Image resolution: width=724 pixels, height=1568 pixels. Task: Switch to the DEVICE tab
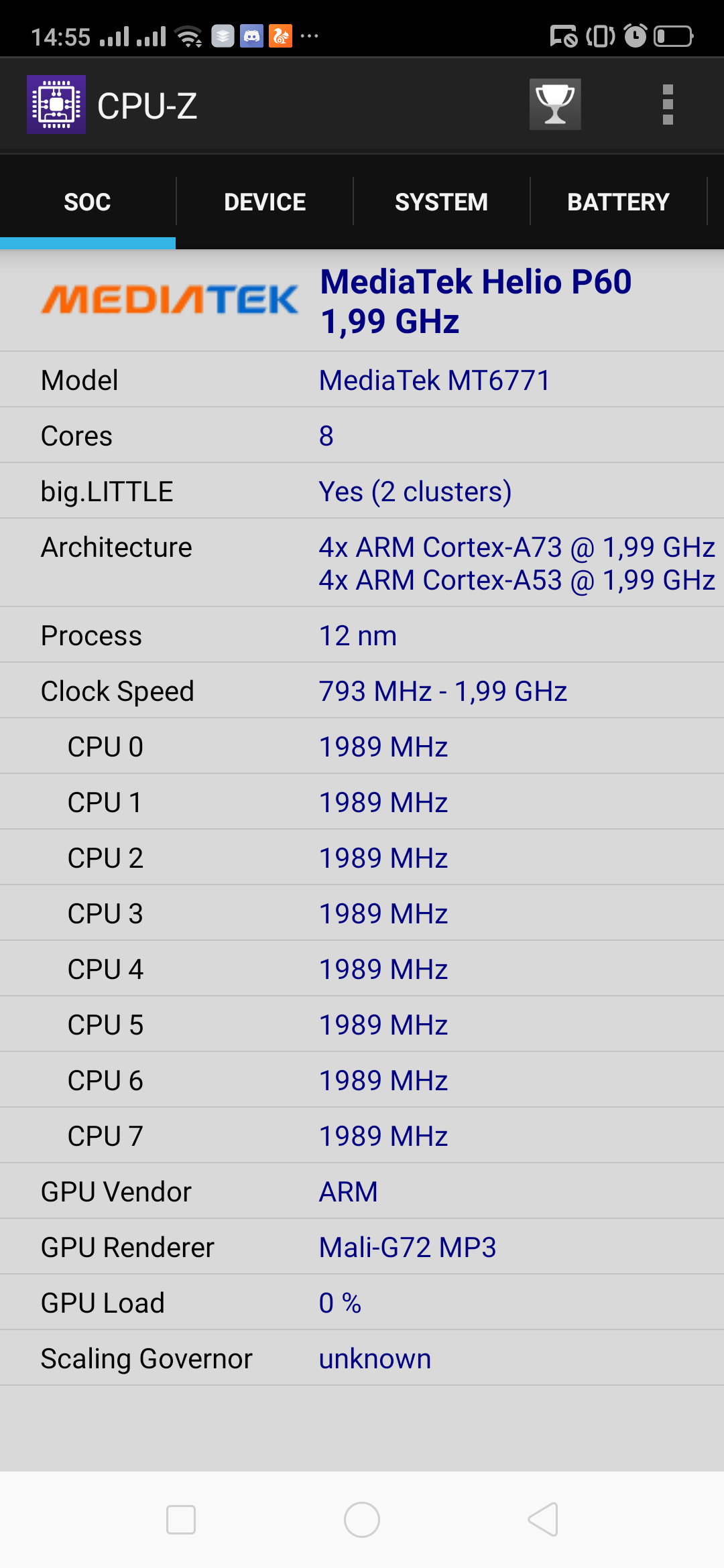[265, 202]
